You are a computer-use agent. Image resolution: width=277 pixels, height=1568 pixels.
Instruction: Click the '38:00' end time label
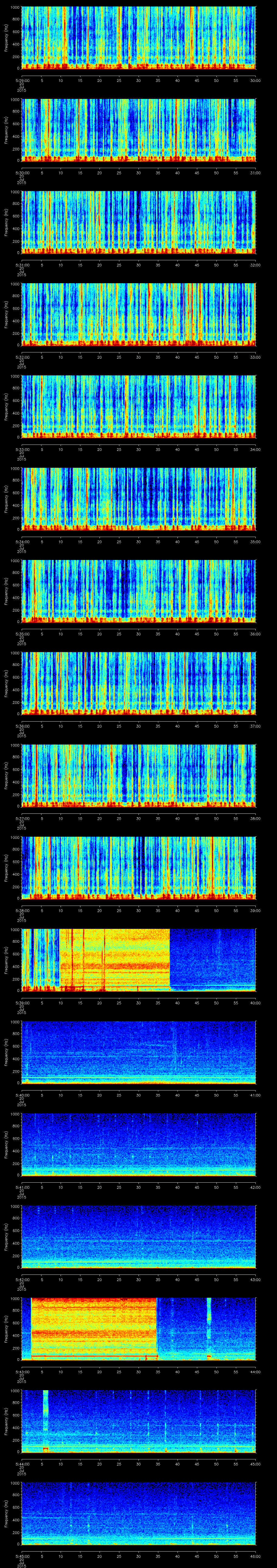(256, 818)
